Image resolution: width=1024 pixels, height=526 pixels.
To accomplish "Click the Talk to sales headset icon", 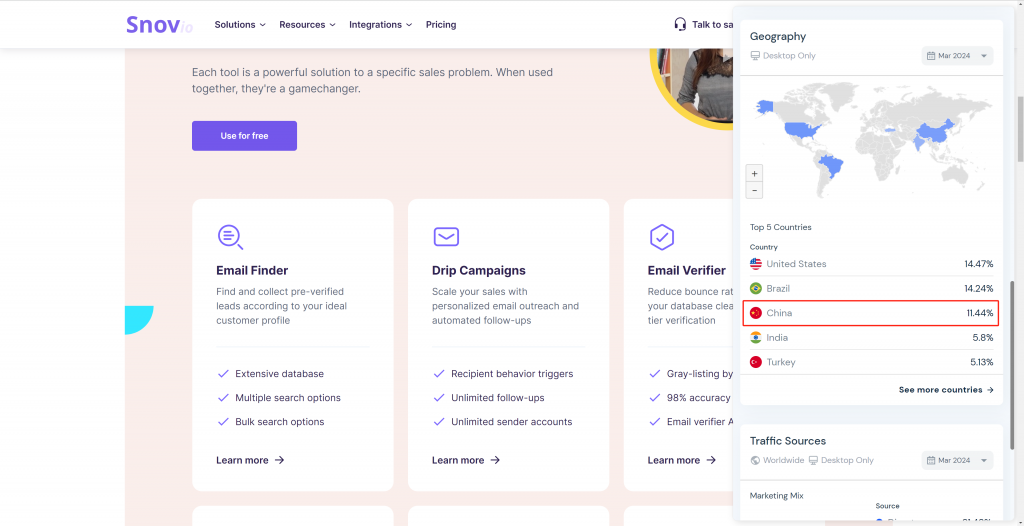I will 680,24.
